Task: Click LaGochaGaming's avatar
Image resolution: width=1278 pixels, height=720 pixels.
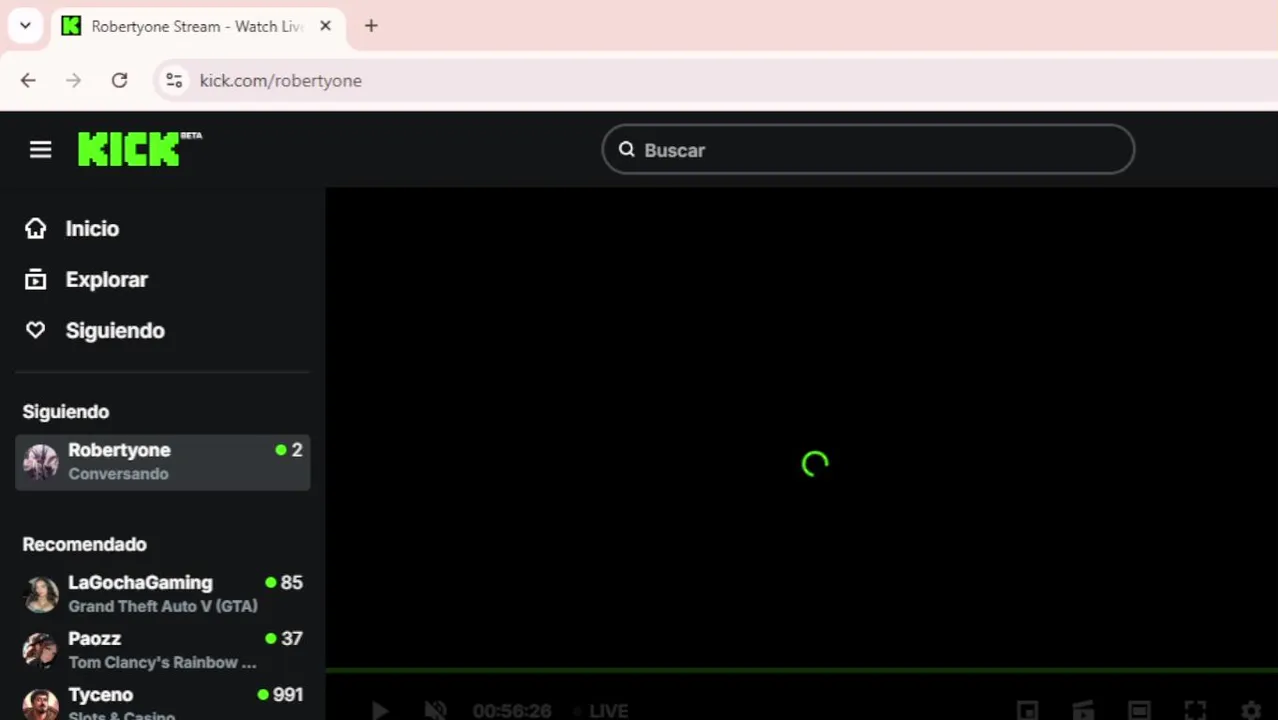Action: point(41,594)
